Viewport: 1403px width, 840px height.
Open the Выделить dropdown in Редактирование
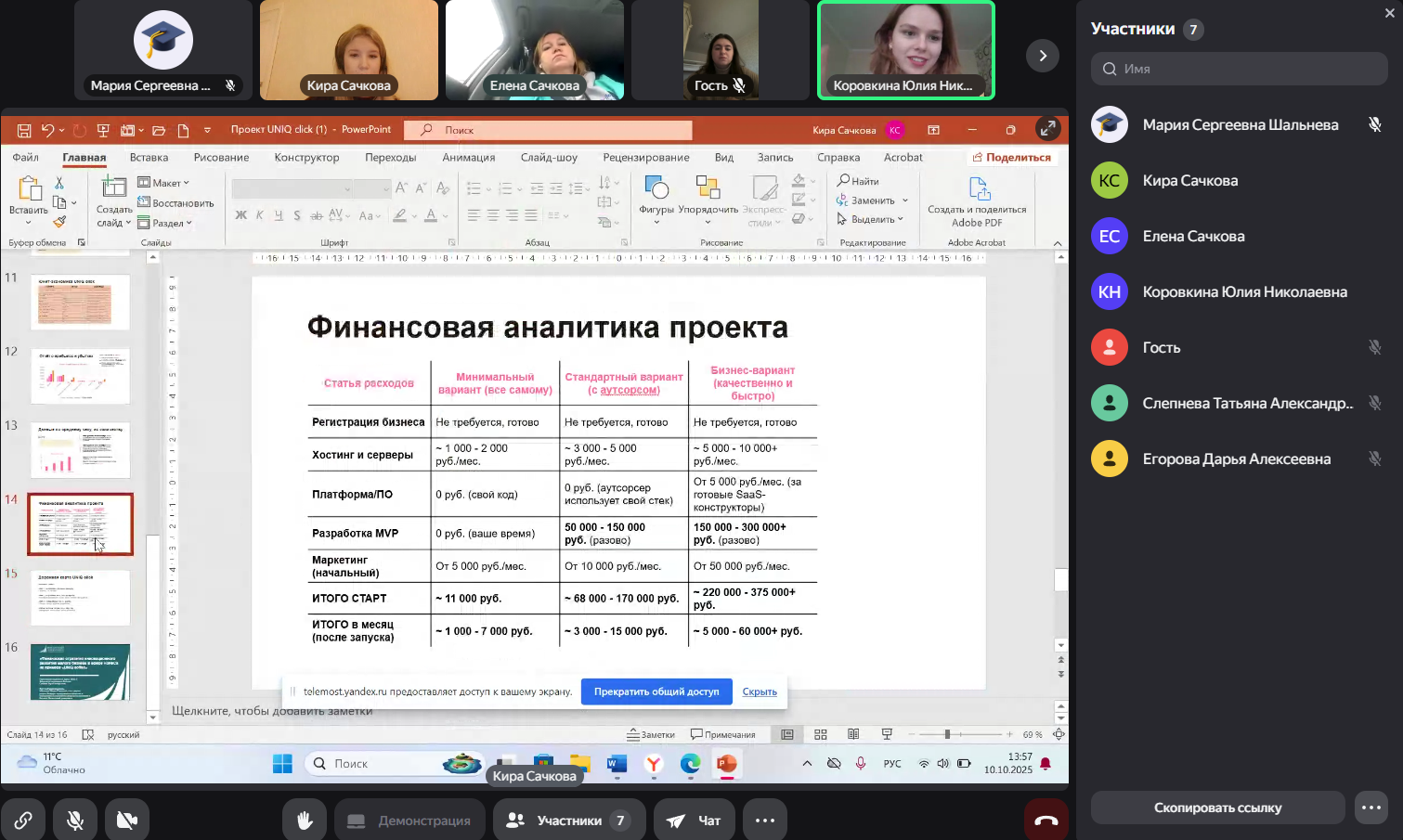871,219
